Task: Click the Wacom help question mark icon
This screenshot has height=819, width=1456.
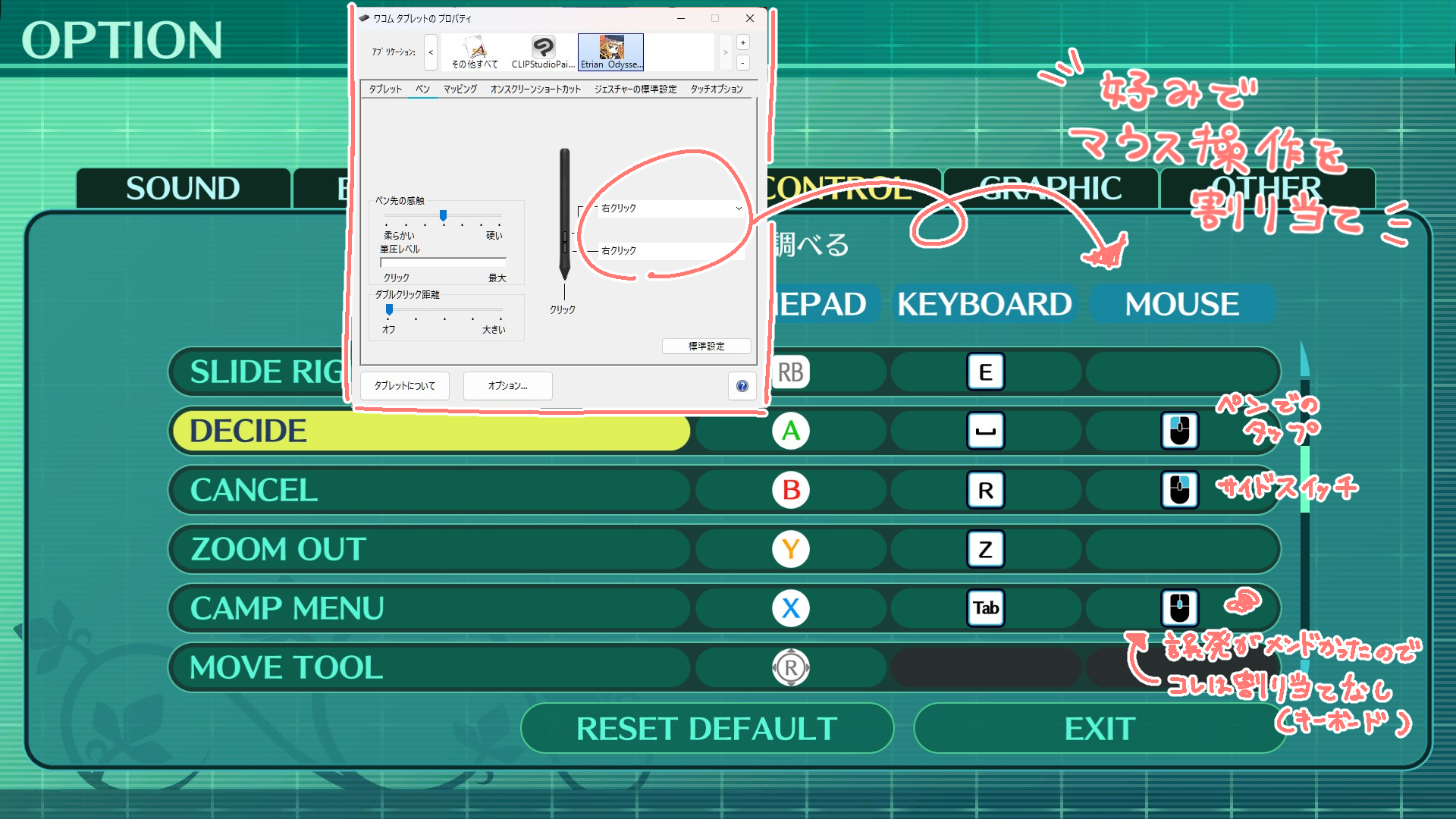Action: click(x=742, y=386)
